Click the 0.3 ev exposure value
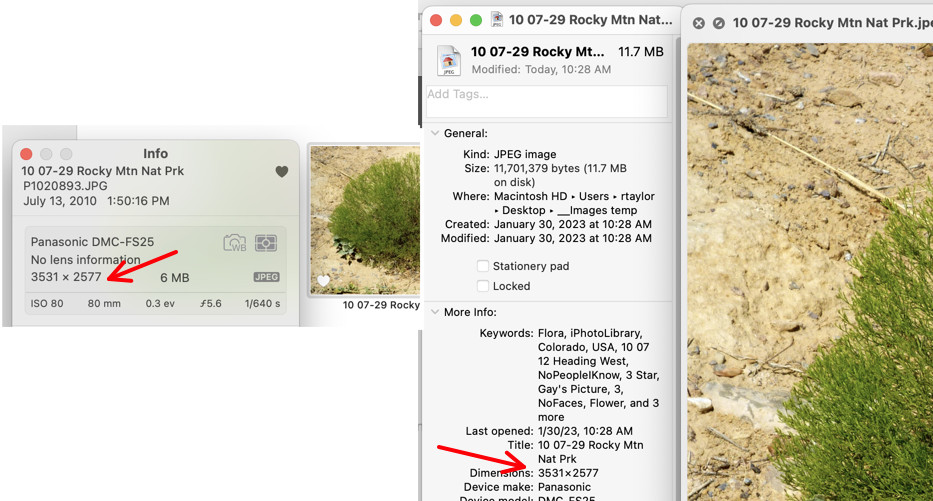 coord(160,303)
